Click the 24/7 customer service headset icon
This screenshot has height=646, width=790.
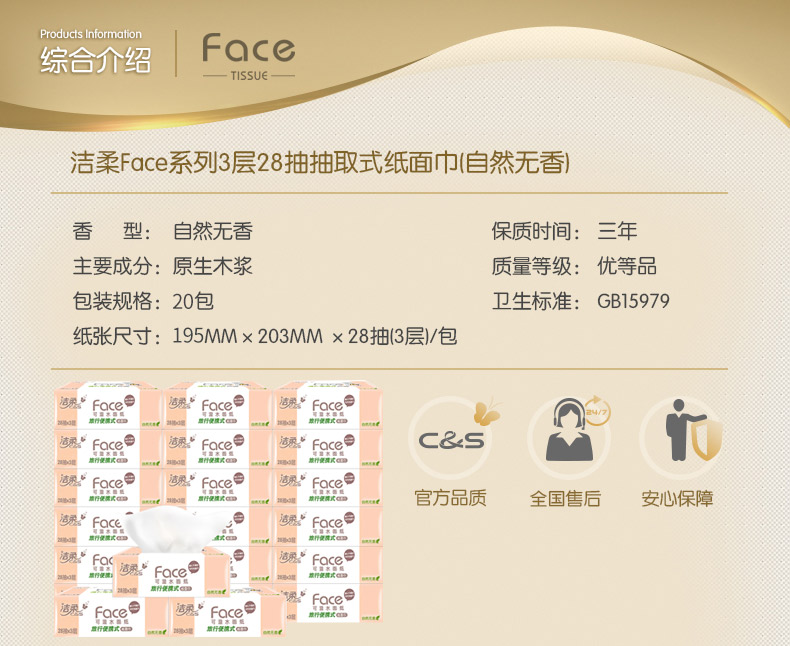570,436
